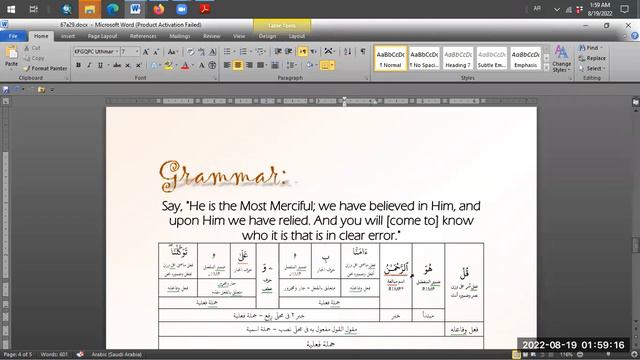Image resolution: width=640 pixels, height=360 pixels.
Task: Switch to the Insert tab
Action: pos(68,36)
